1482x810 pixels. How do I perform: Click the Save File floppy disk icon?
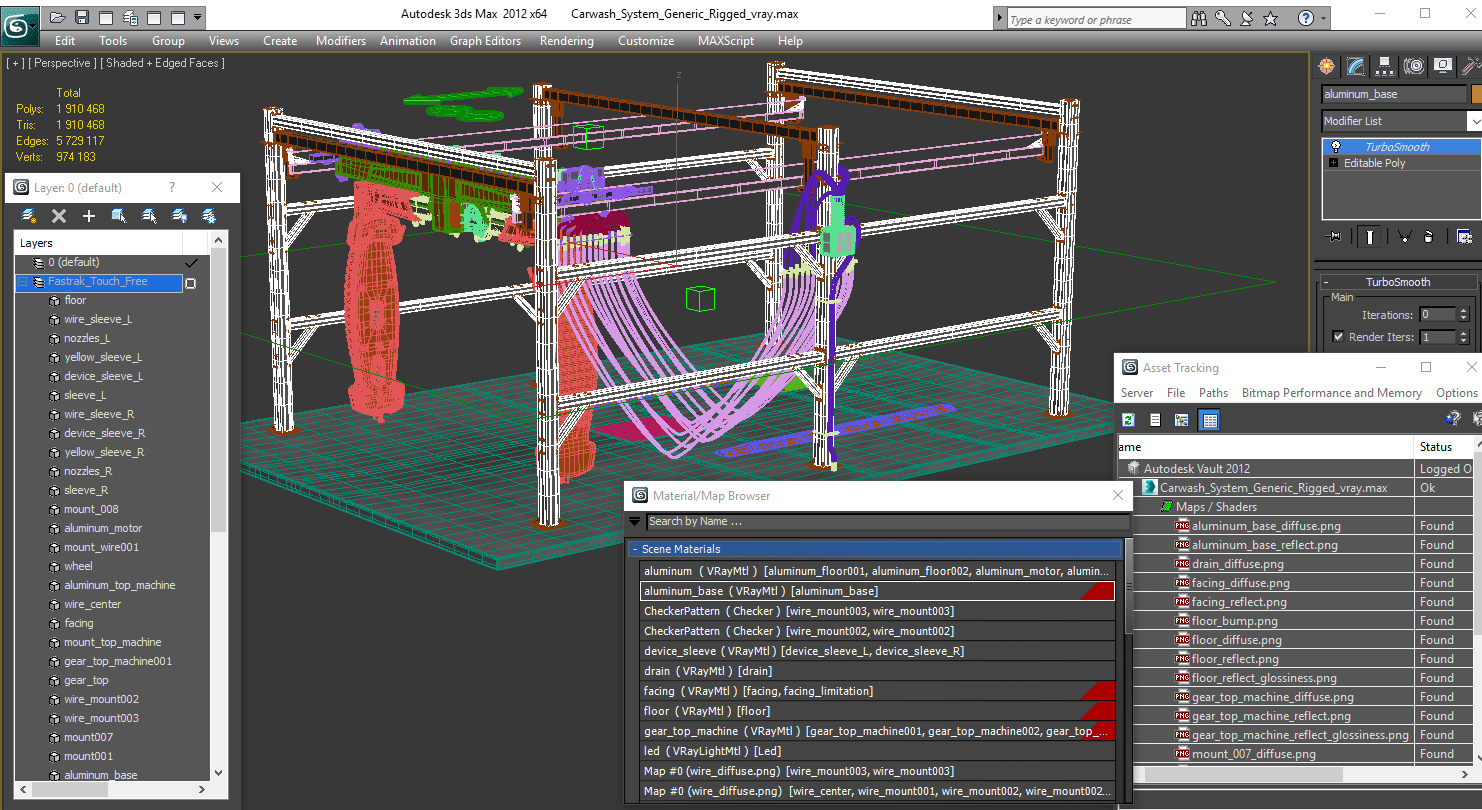click(82, 17)
